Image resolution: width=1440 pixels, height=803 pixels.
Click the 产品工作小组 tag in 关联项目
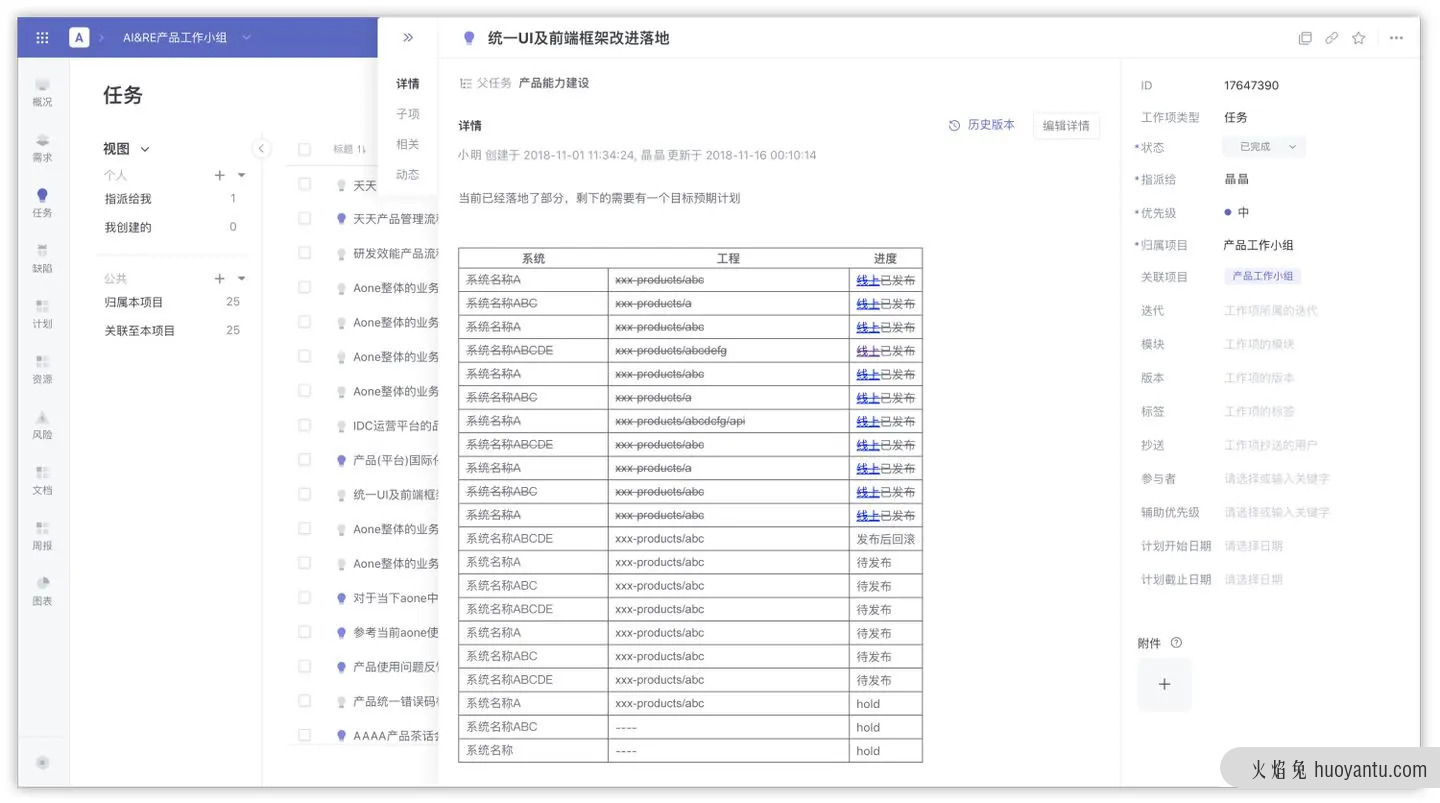1262,276
